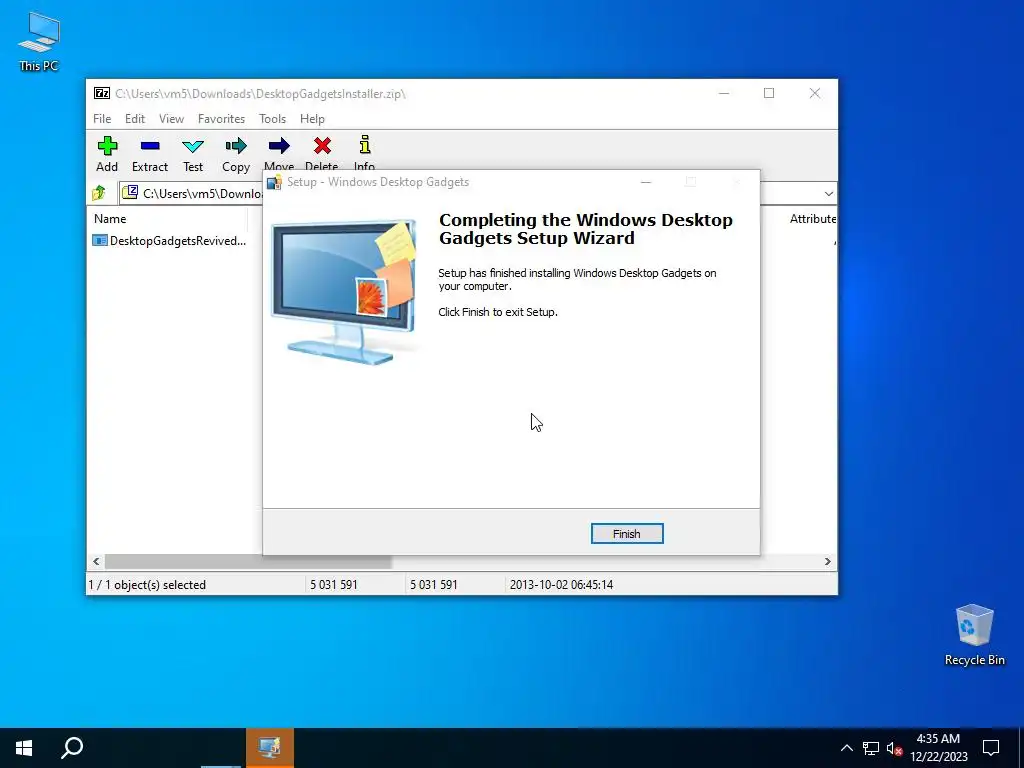Run the Test archive tool

pos(193,155)
